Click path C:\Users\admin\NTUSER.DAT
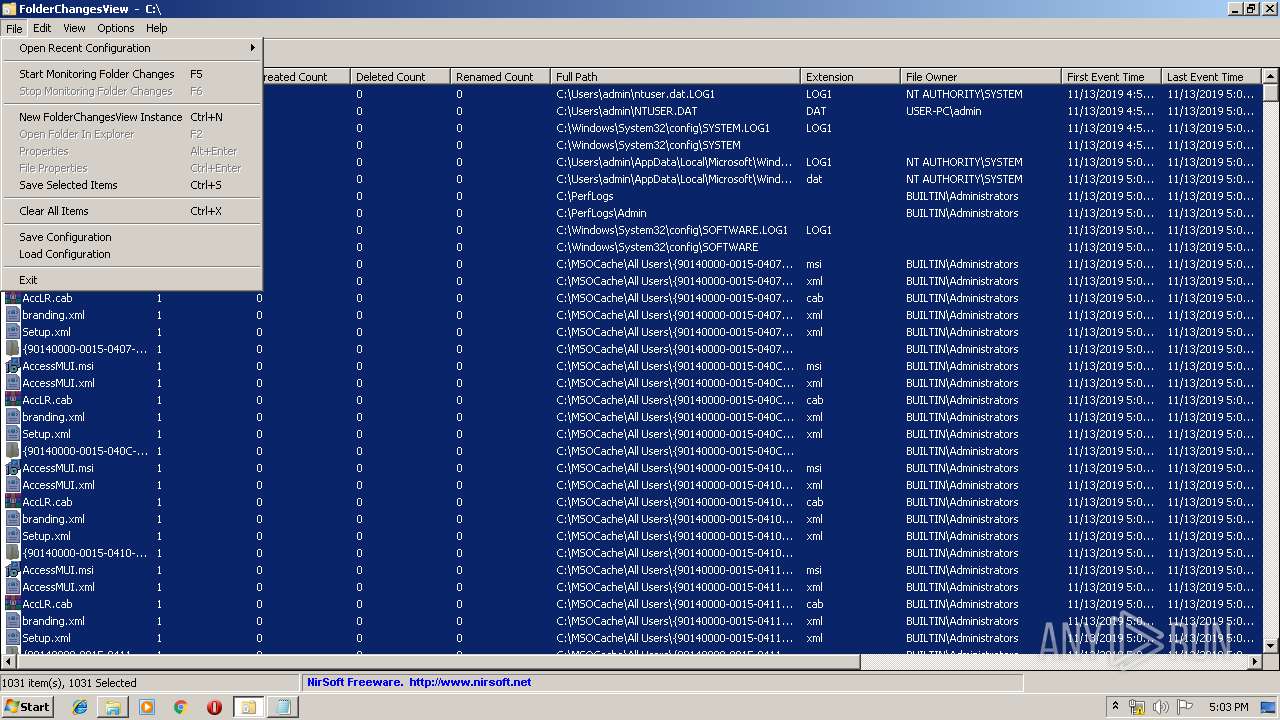This screenshot has height=720, width=1280. coord(627,111)
